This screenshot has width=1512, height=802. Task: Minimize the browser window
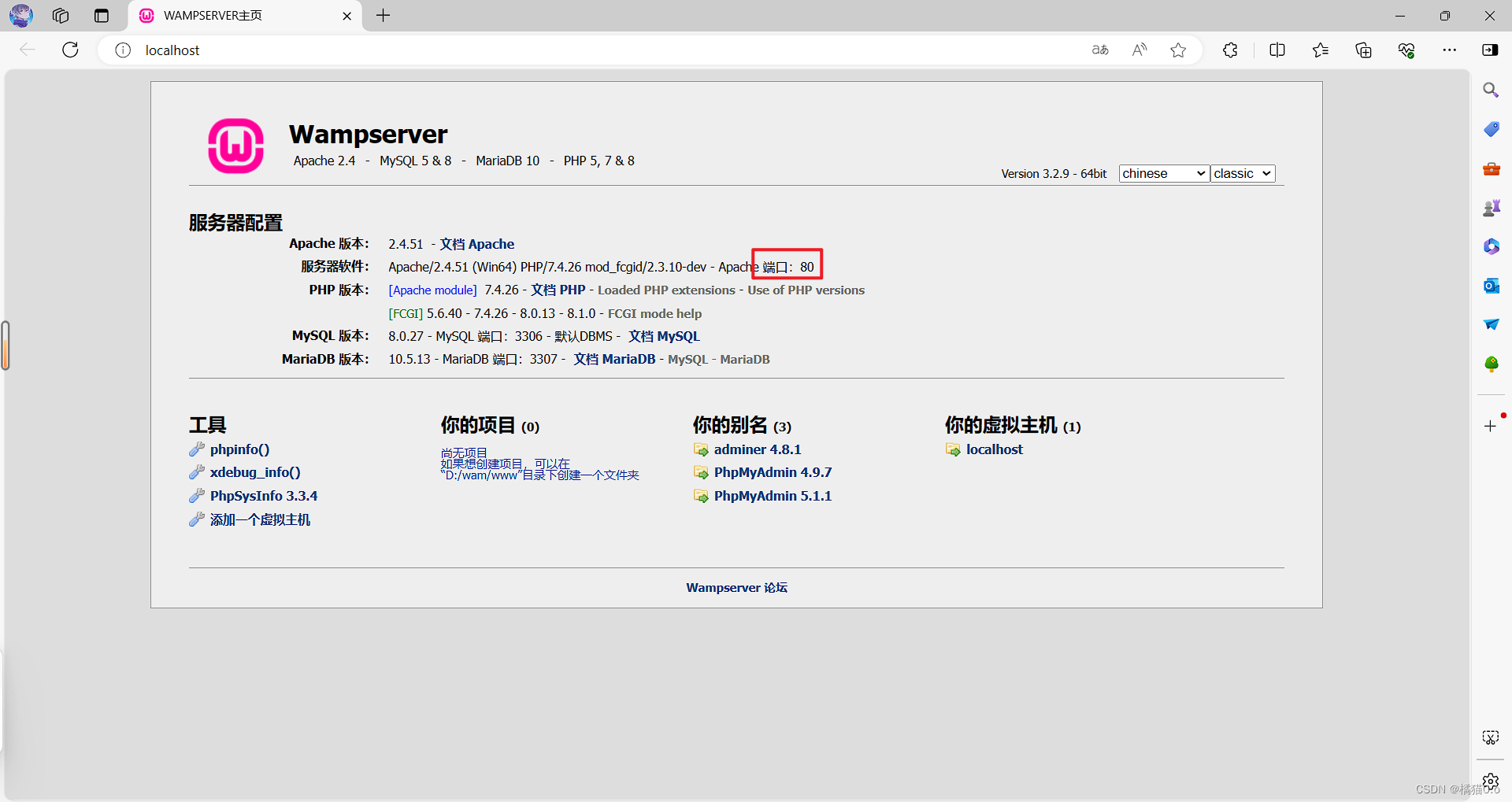[x=1400, y=16]
